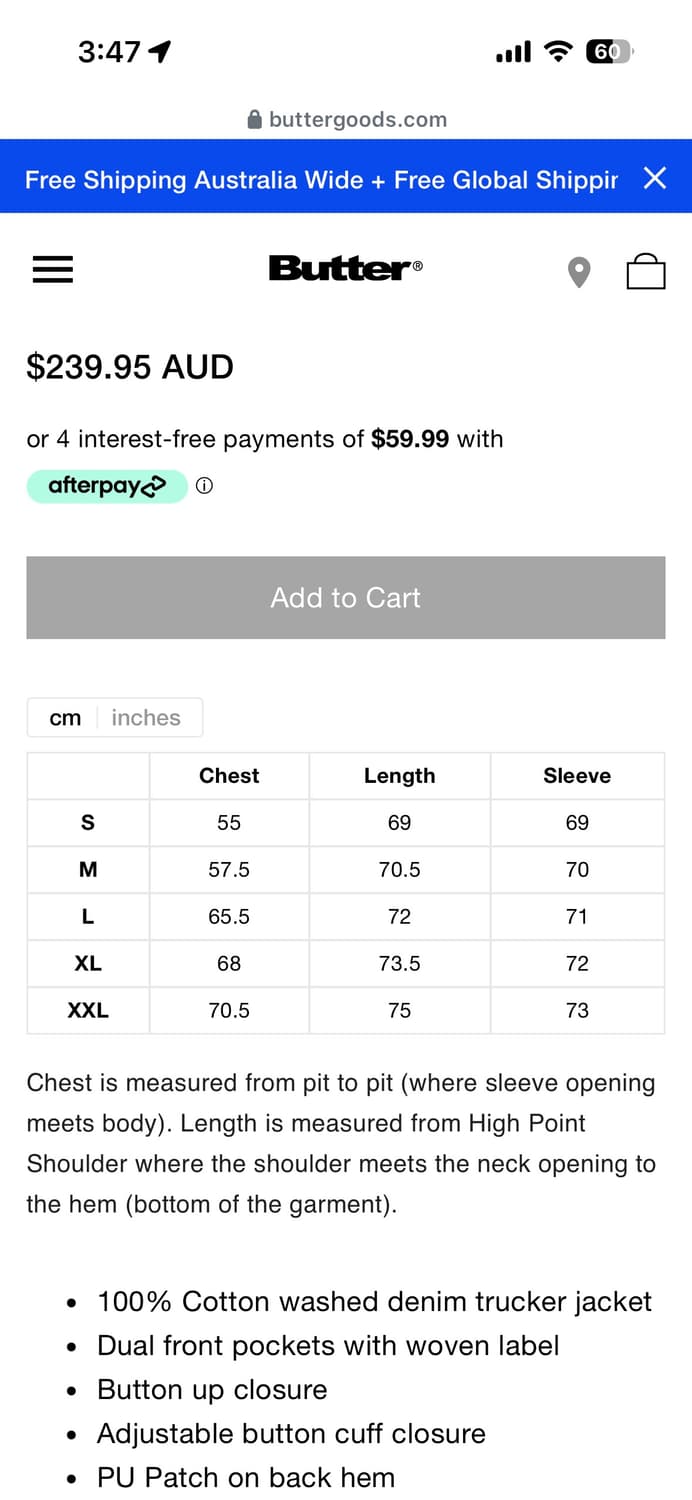Select the Chest column header
692x1500 pixels.
(229, 776)
